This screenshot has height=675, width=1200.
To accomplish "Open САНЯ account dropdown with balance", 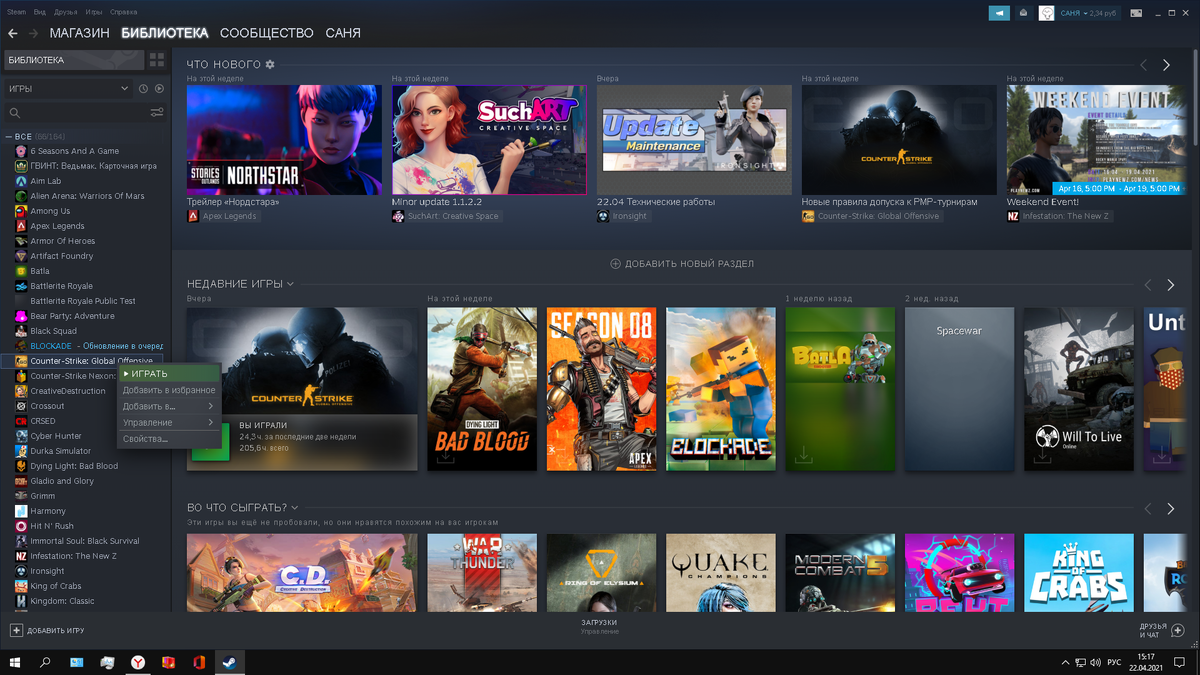I will pos(1089,13).
